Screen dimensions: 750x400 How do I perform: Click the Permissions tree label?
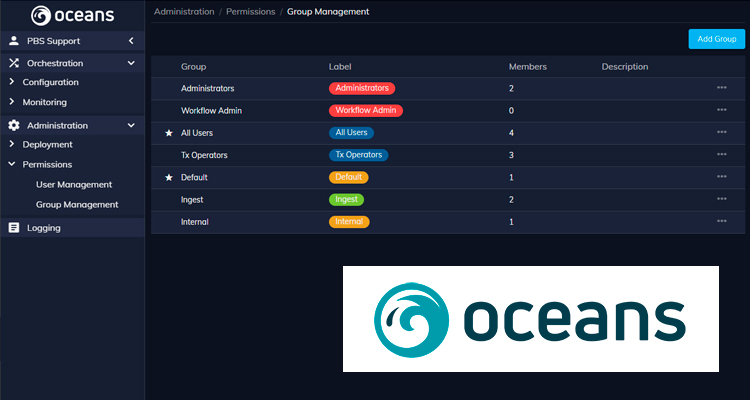47,164
